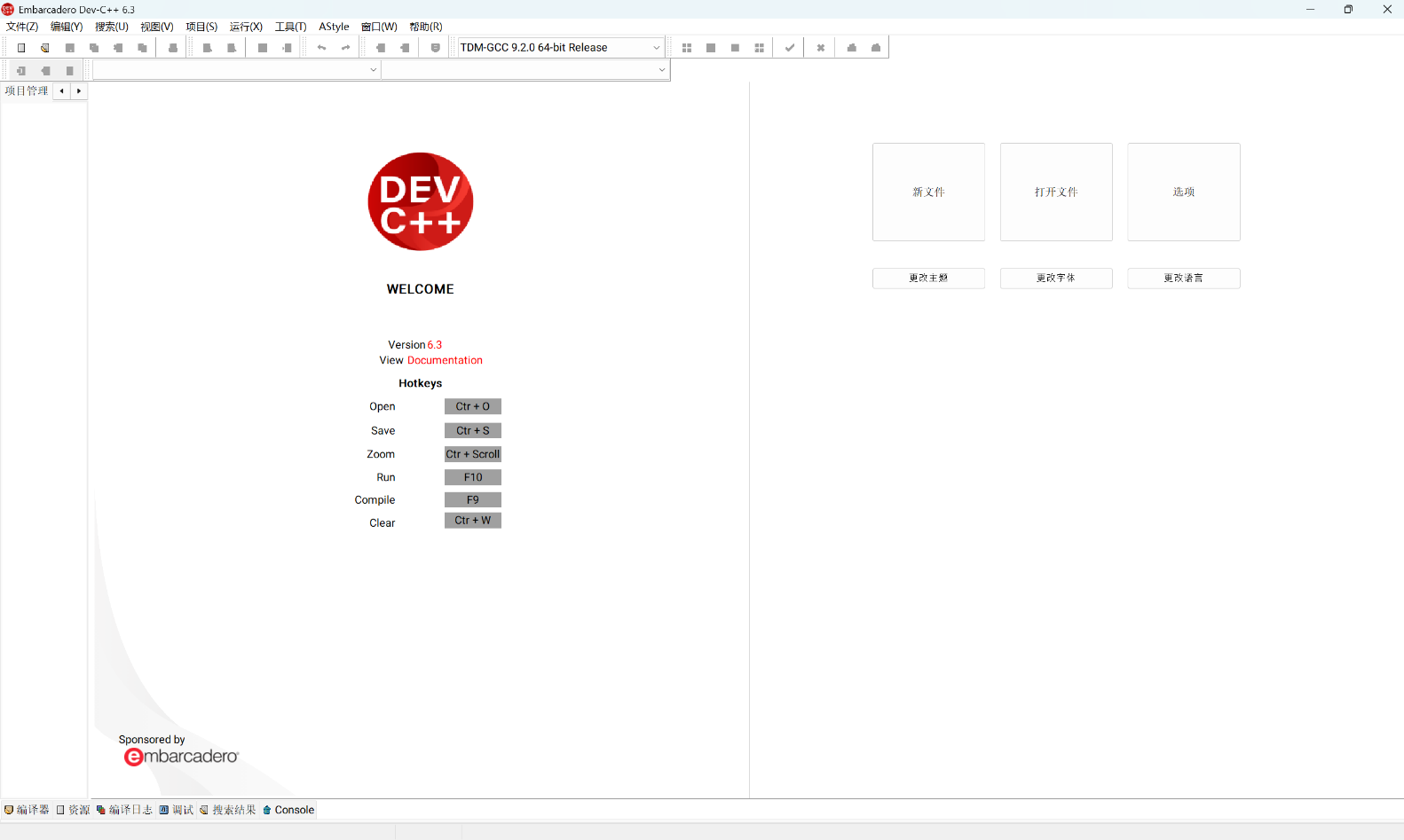The image size is (1404, 840).
Task: Click the 更改语言 button
Action: 1184,278
